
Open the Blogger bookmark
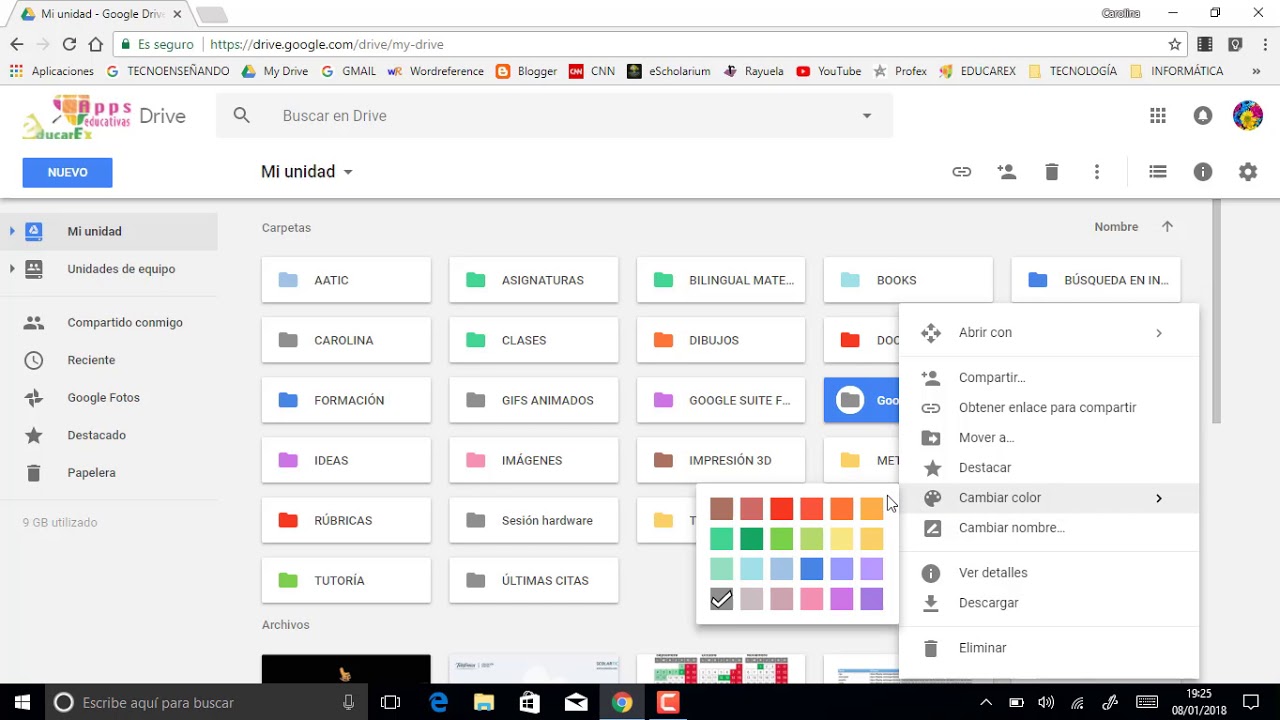pyautogui.click(x=526, y=71)
